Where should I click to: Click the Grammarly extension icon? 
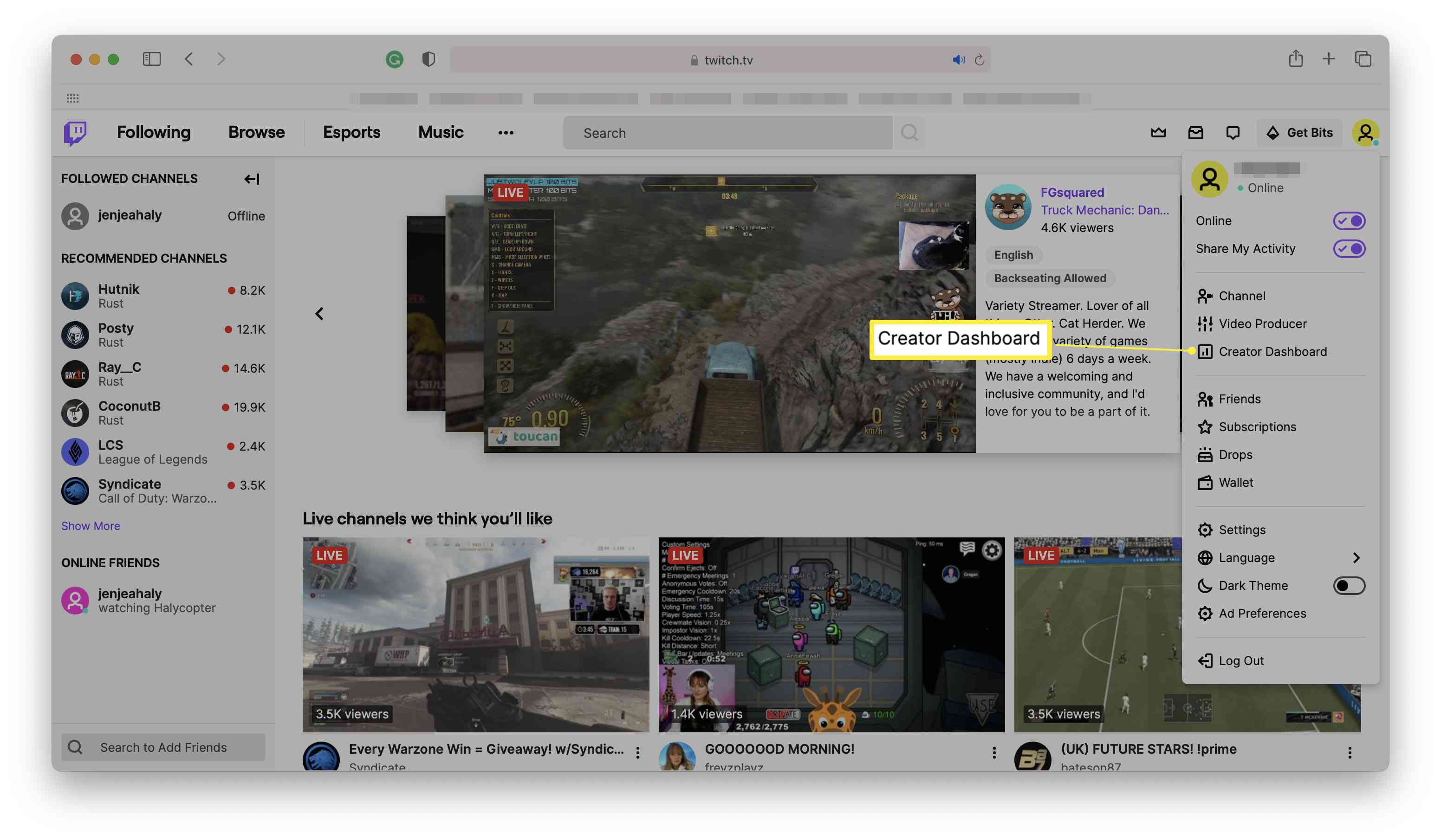[x=394, y=59]
